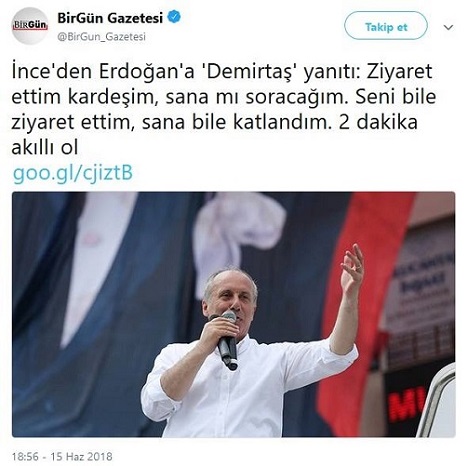Follow the account with Takip et
Screen dimensions: 468x466
(386, 27)
